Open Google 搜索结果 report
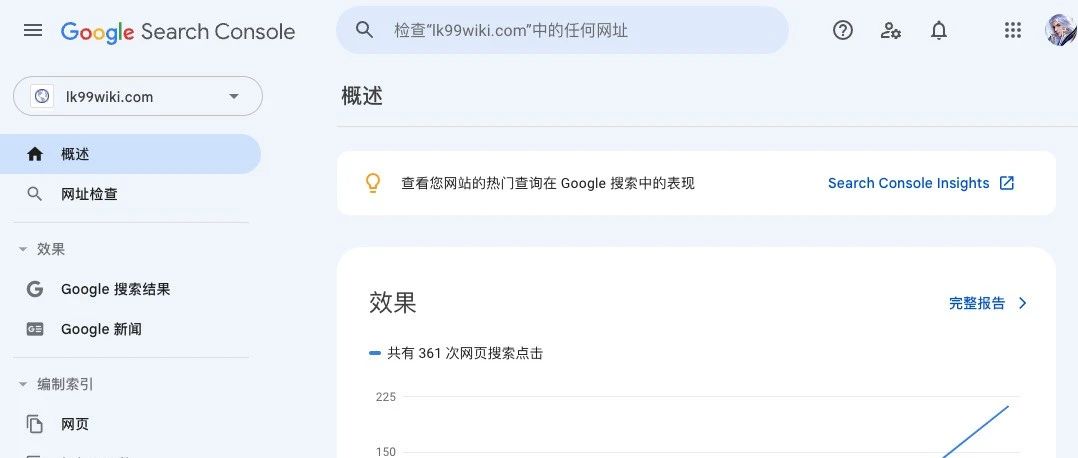The image size is (1078, 458). pos(115,289)
